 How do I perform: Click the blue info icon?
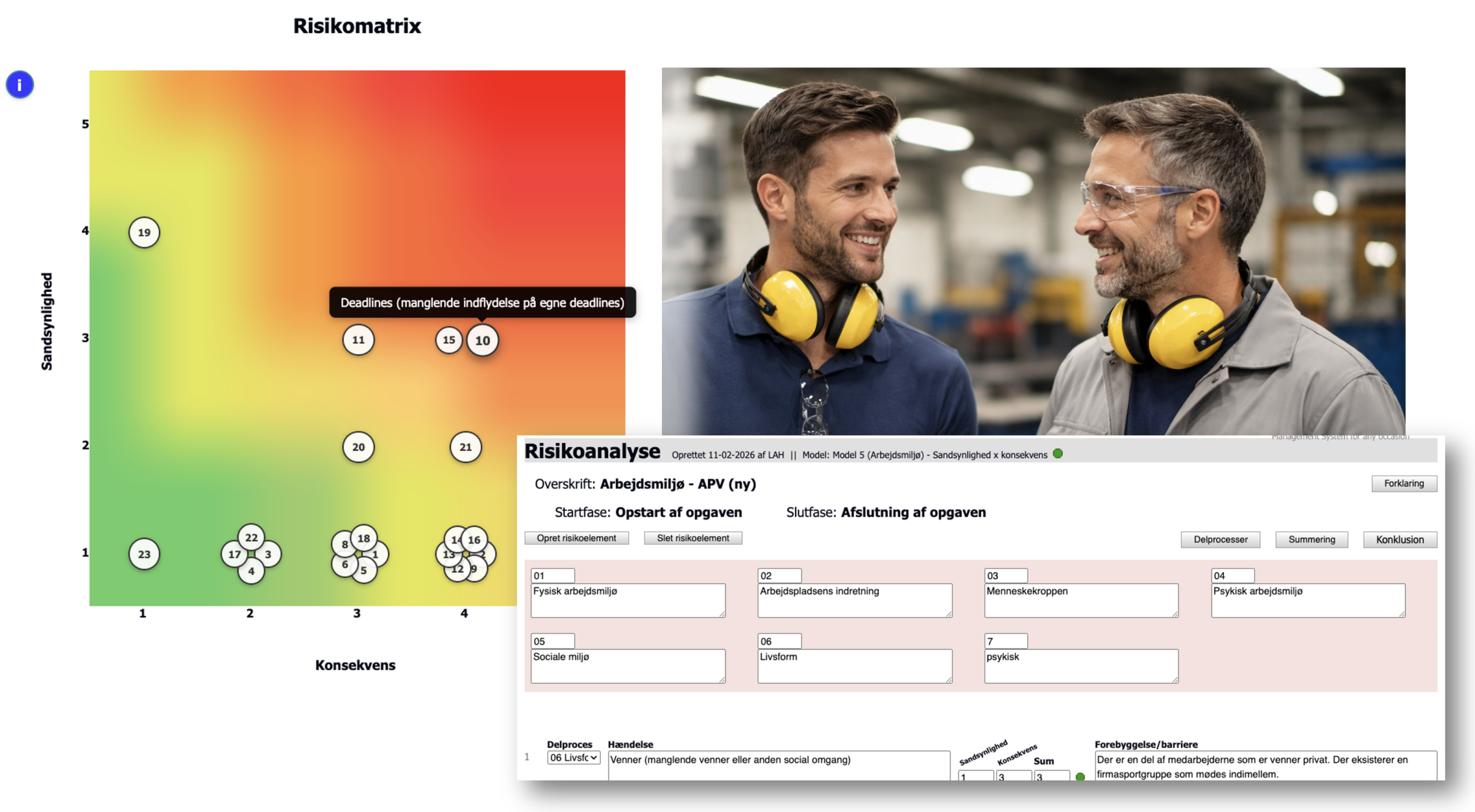(x=20, y=85)
